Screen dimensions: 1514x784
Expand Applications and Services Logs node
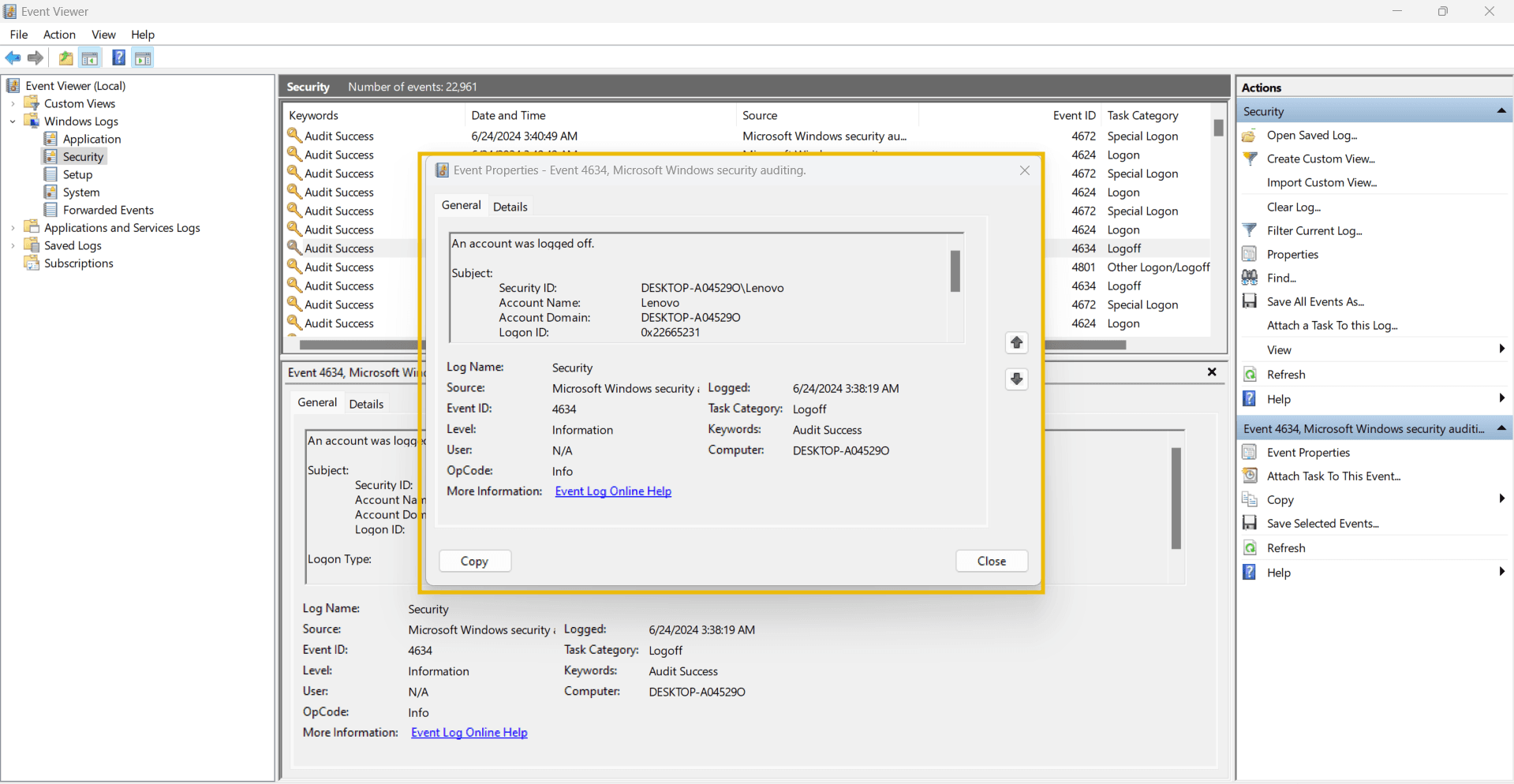coord(13,228)
